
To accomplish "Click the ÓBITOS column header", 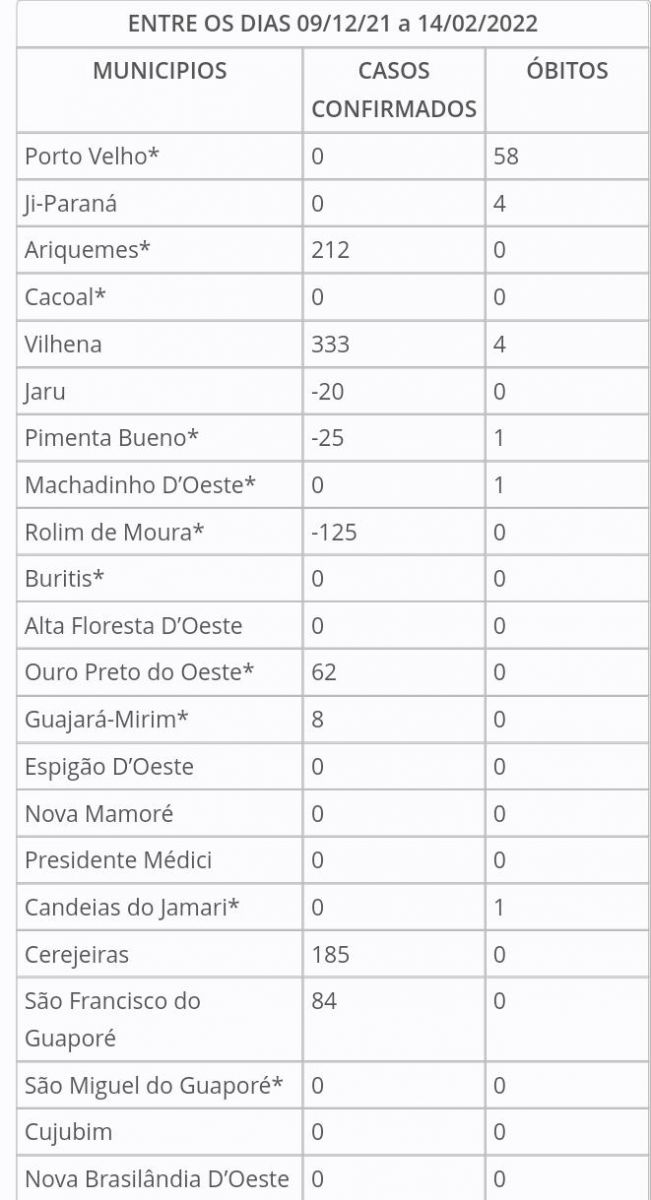I will pos(567,71).
